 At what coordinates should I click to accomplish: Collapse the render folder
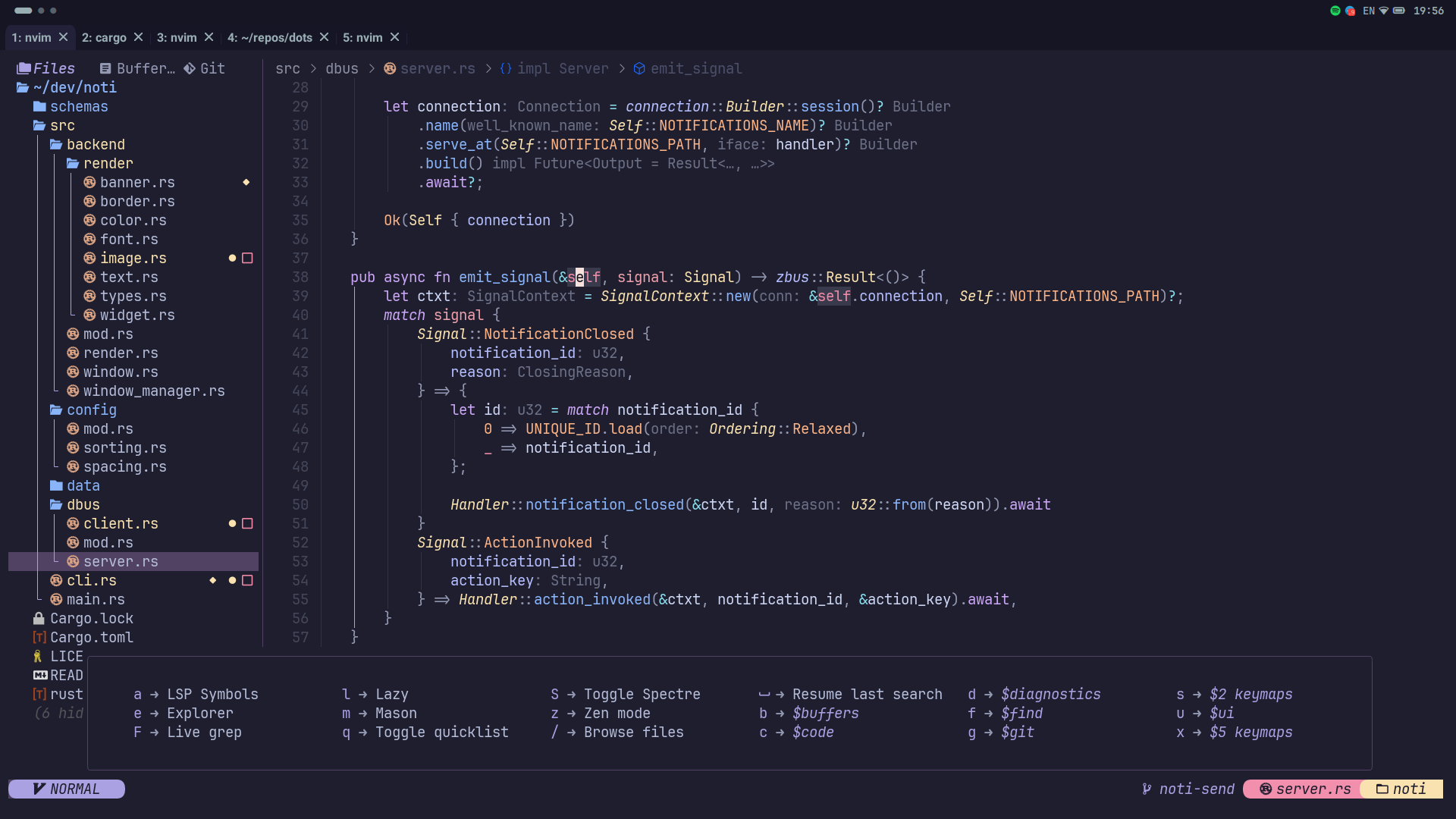tap(99, 163)
